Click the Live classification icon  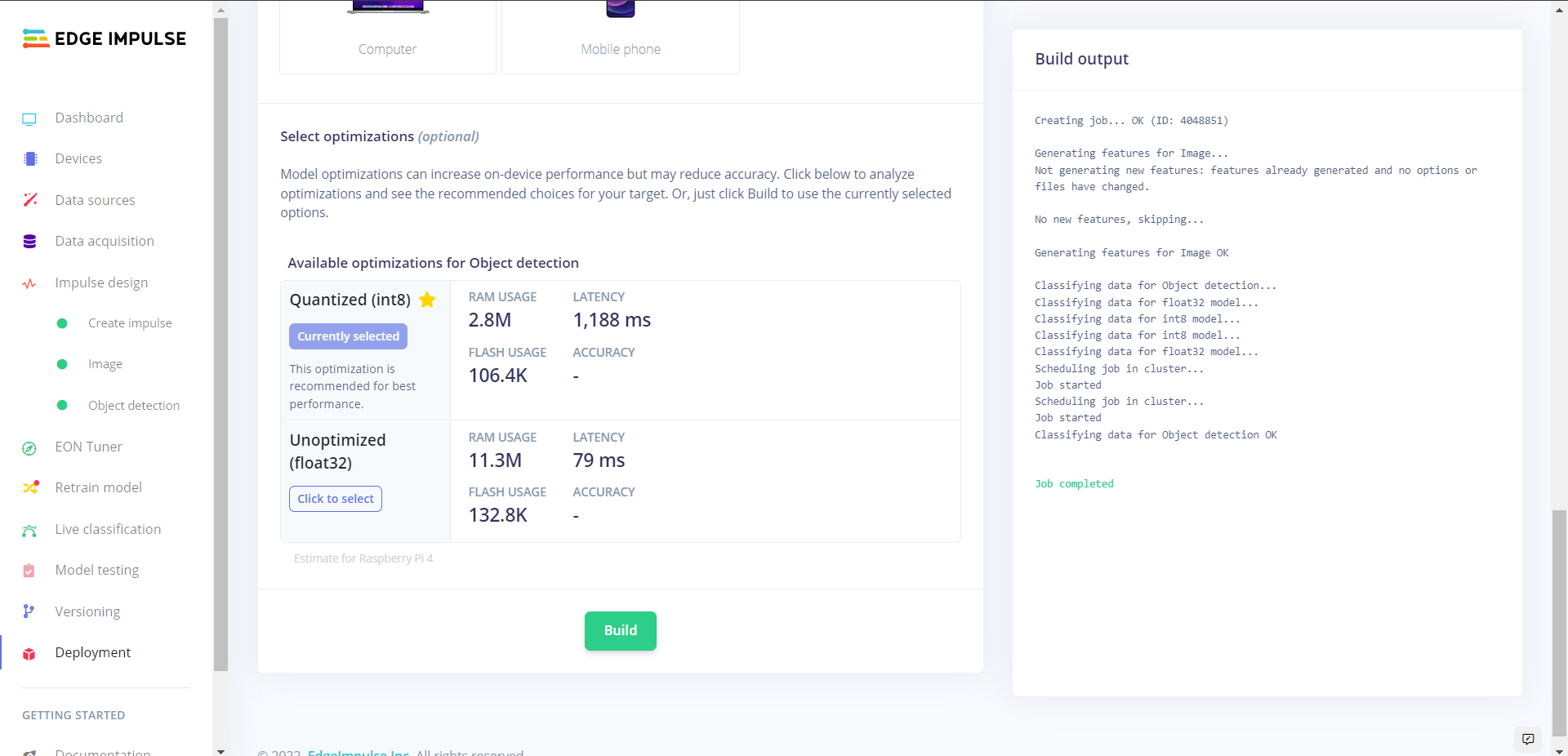tap(29, 531)
